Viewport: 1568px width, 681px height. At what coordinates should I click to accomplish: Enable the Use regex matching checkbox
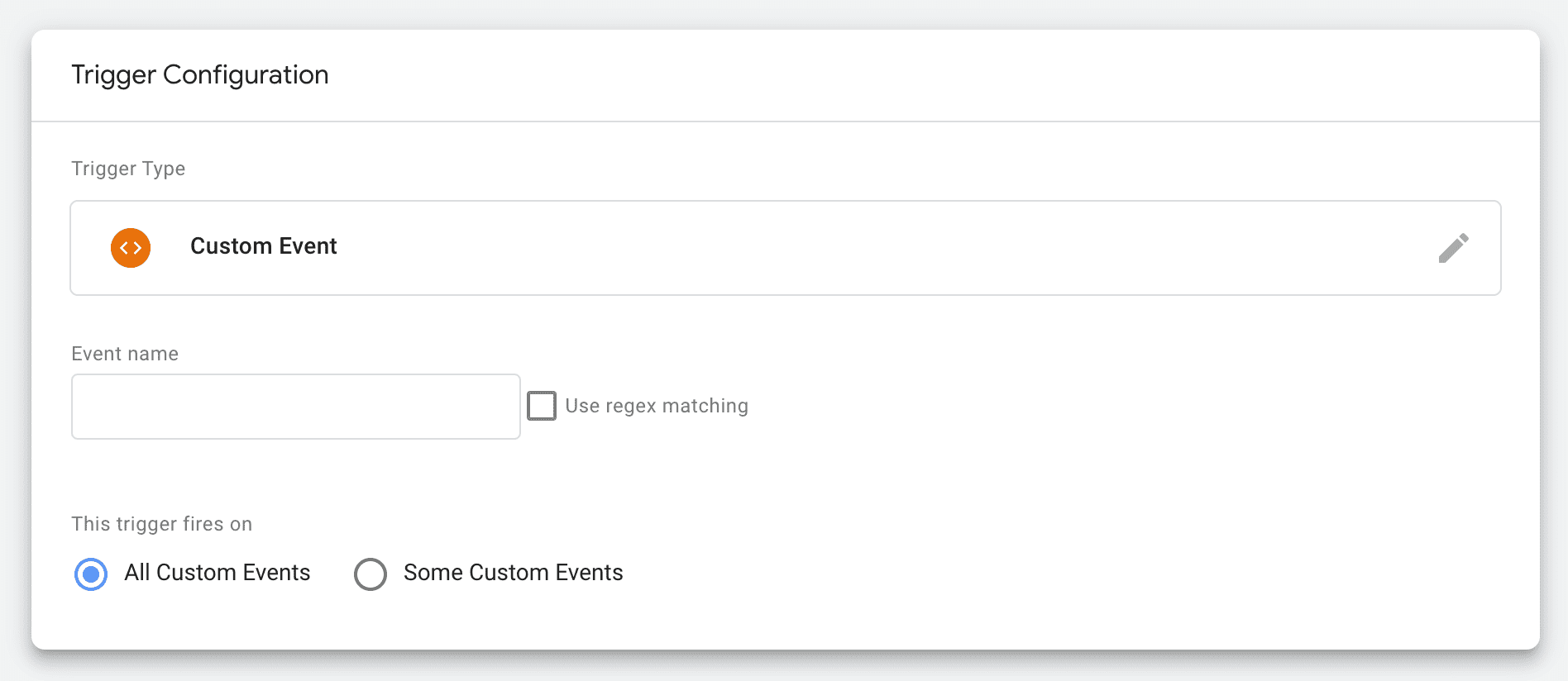click(542, 406)
